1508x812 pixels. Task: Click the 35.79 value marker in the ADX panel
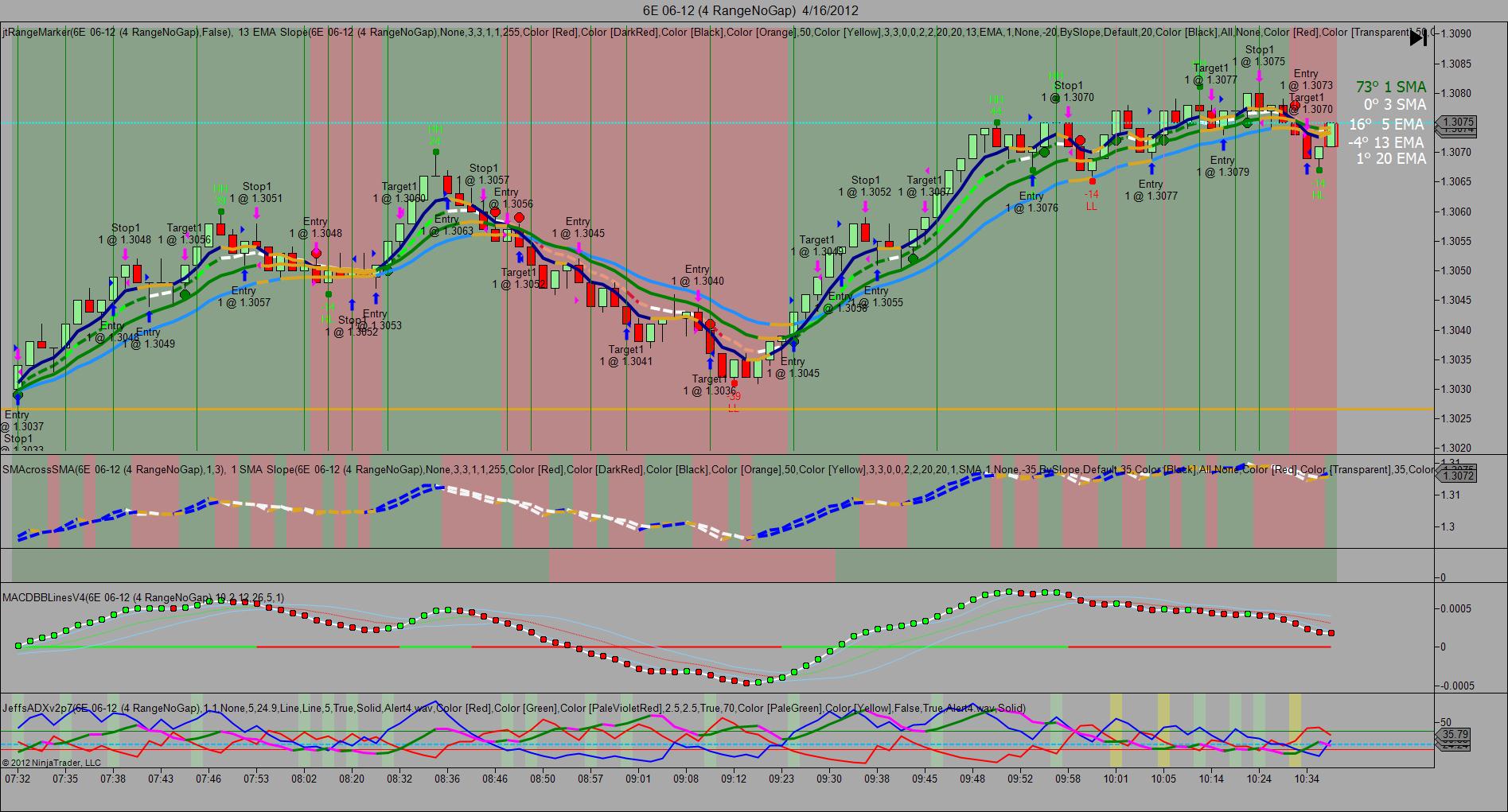(1454, 734)
